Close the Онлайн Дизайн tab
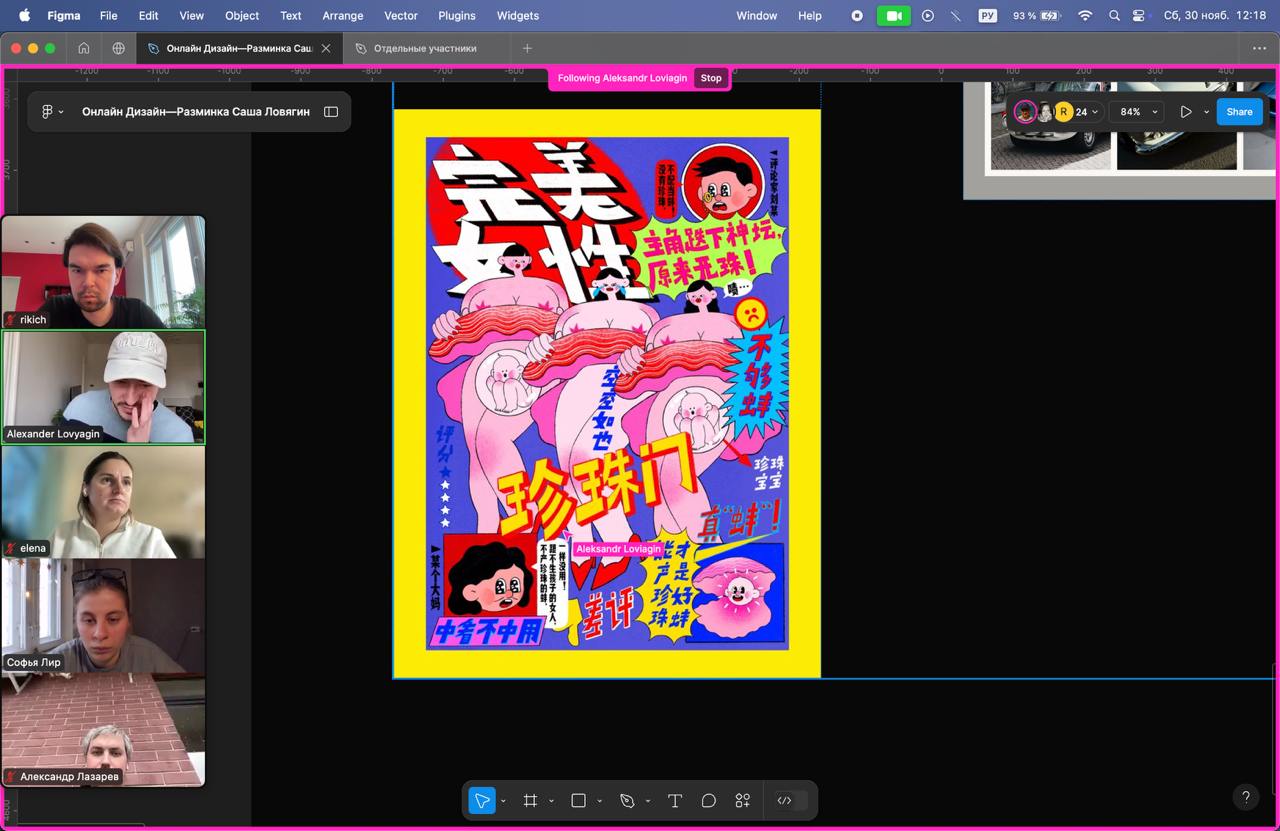Viewport: 1280px width, 831px height. click(326, 48)
